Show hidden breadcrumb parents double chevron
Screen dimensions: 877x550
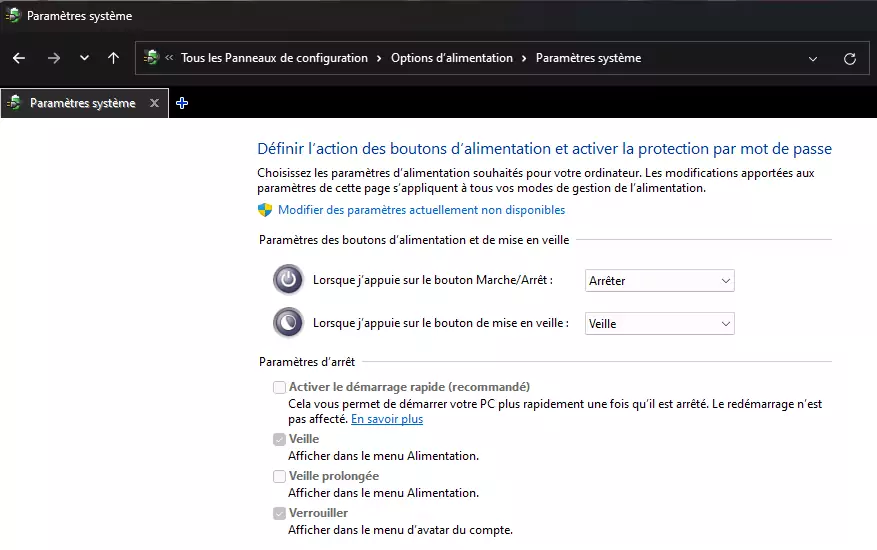(x=169, y=58)
